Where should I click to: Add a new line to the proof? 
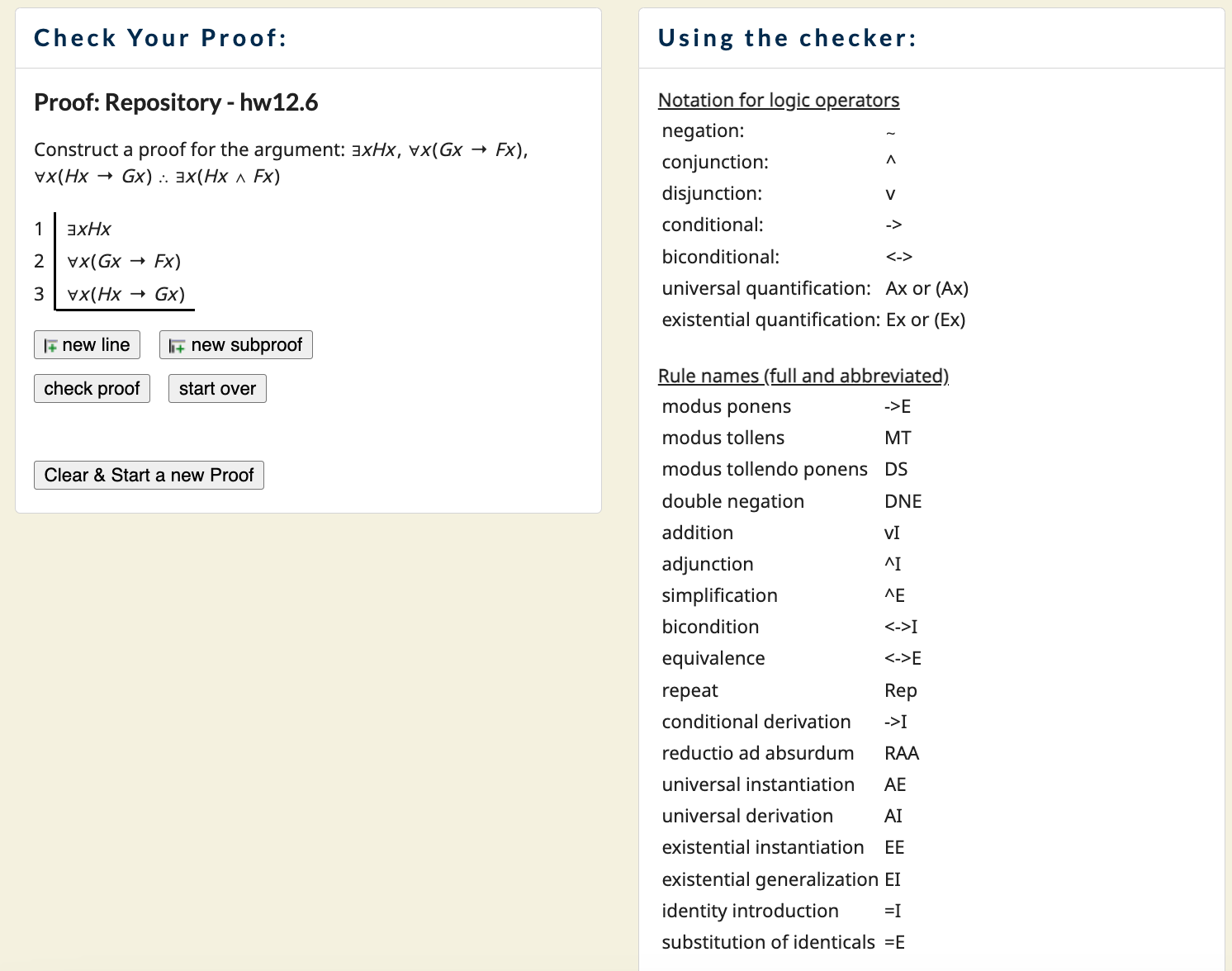[87, 344]
